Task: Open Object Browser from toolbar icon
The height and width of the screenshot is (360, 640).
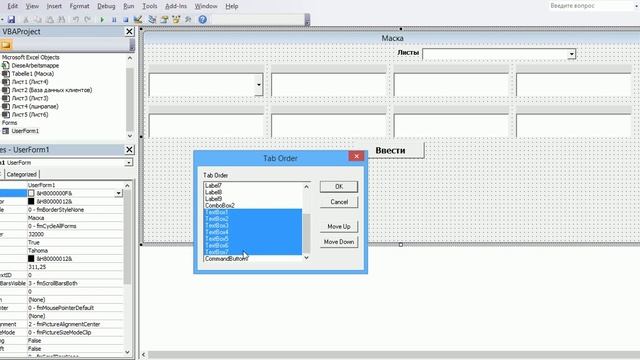Action: [x=176, y=19]
